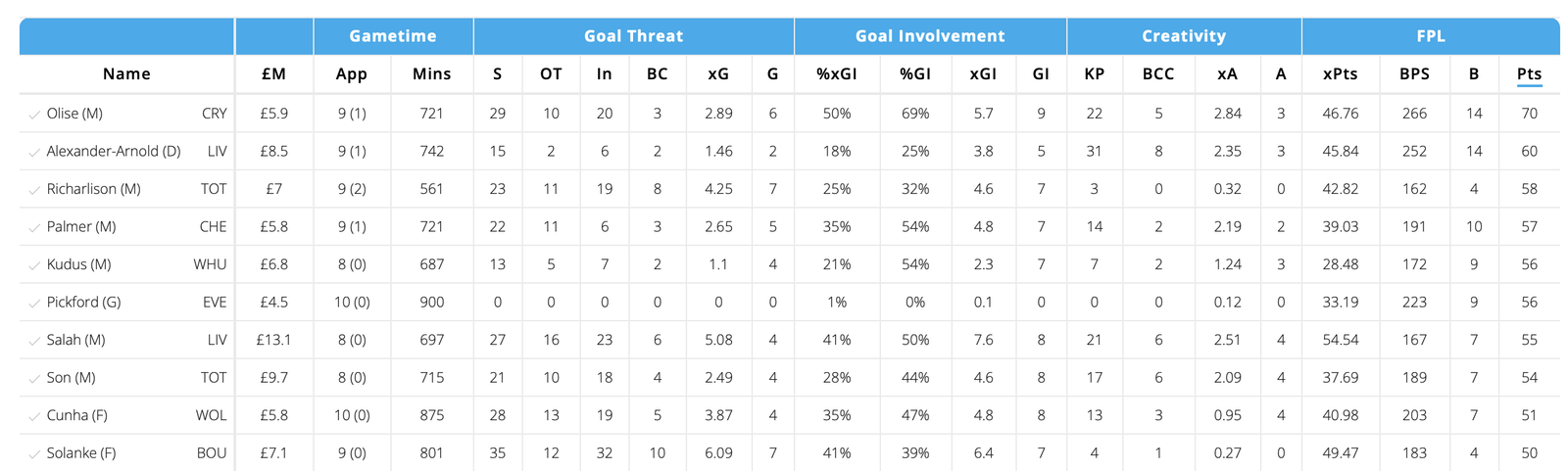Sort by the Mins column header
Screen dimensions: 1568x471
point(431,74)
